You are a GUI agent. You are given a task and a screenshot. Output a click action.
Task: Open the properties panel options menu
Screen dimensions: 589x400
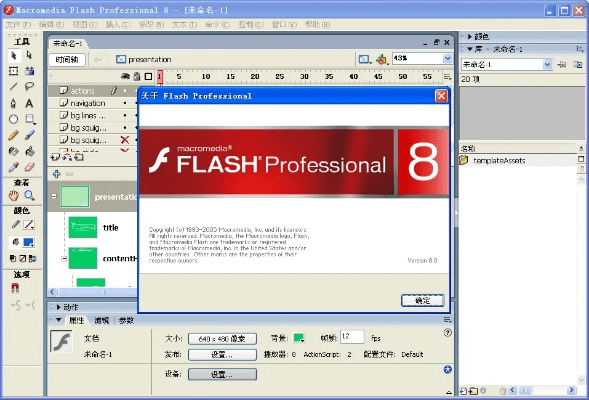tap(447, 320)
